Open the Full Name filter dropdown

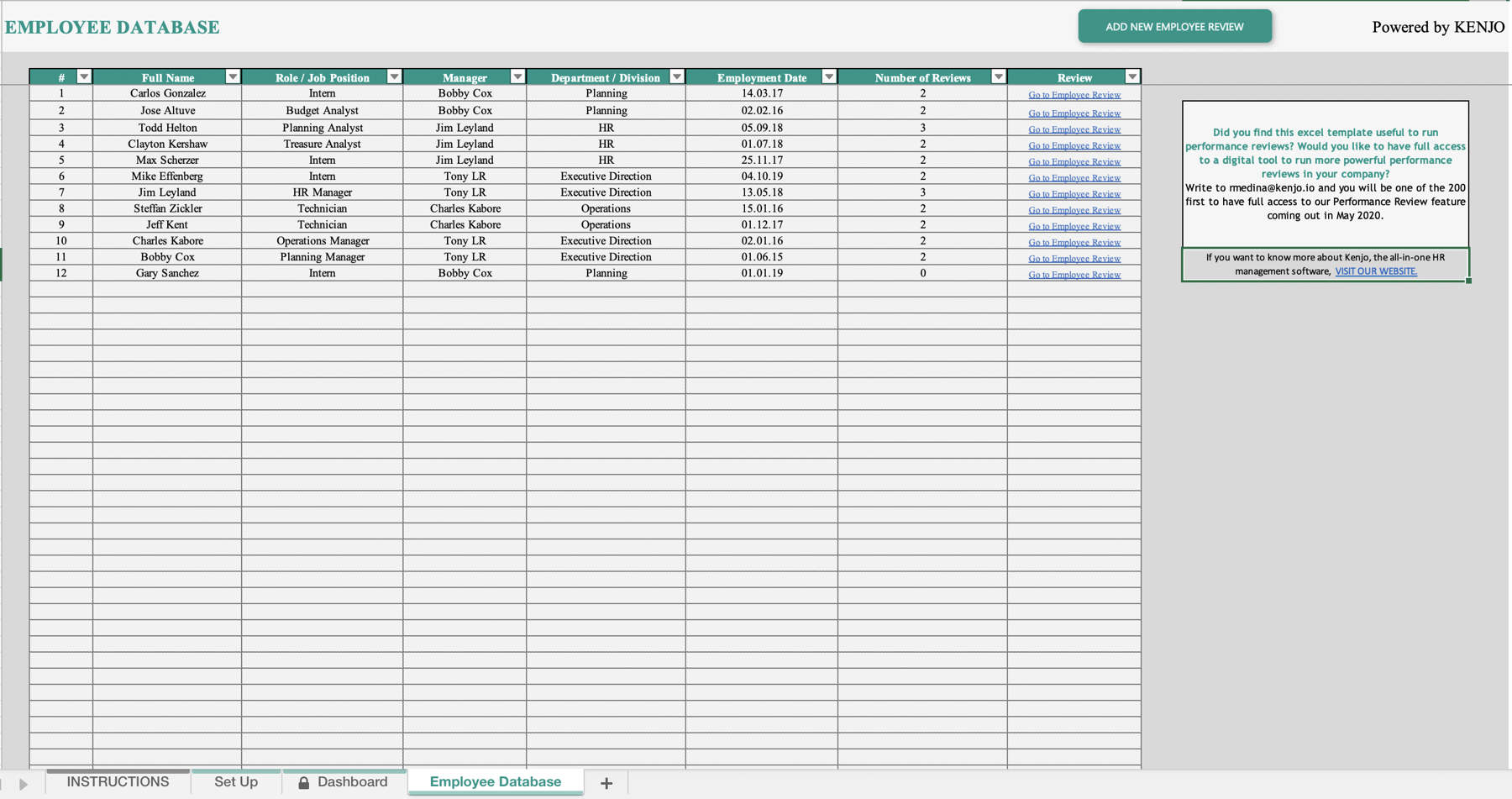pos(233,76)
